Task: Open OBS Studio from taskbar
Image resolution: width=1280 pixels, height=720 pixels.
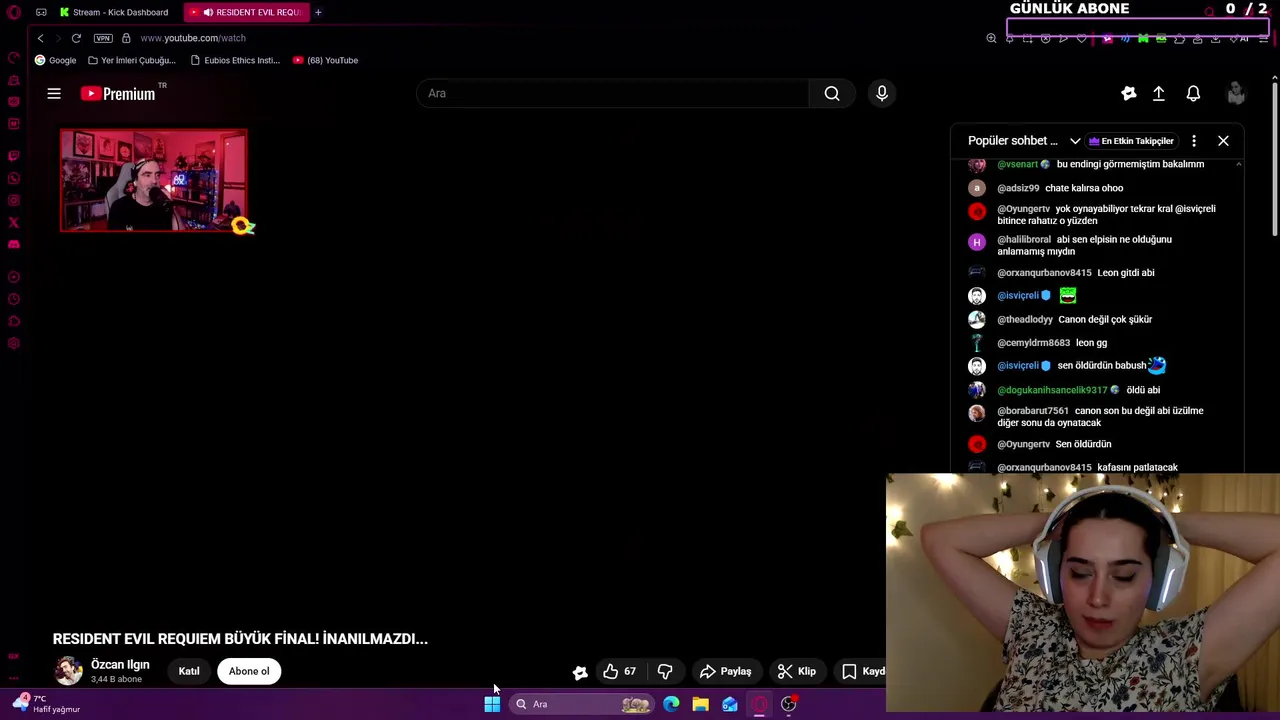Action: point(788,704)
